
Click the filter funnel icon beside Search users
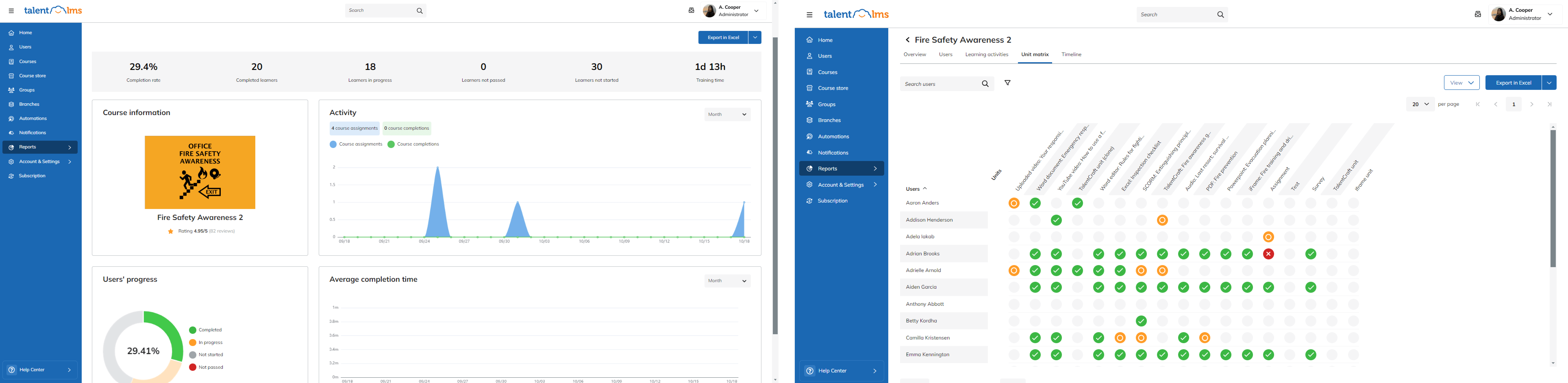pyautogui.click(x=1007, y=83)
